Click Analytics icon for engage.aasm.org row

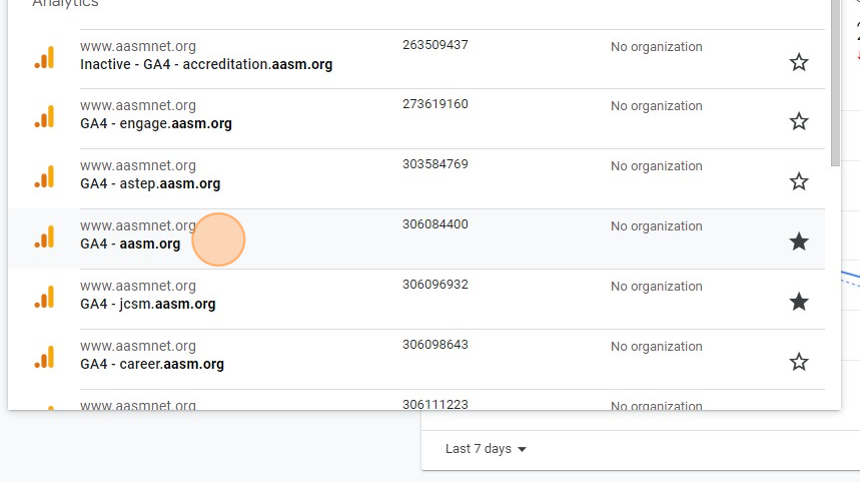pos(44,116)
